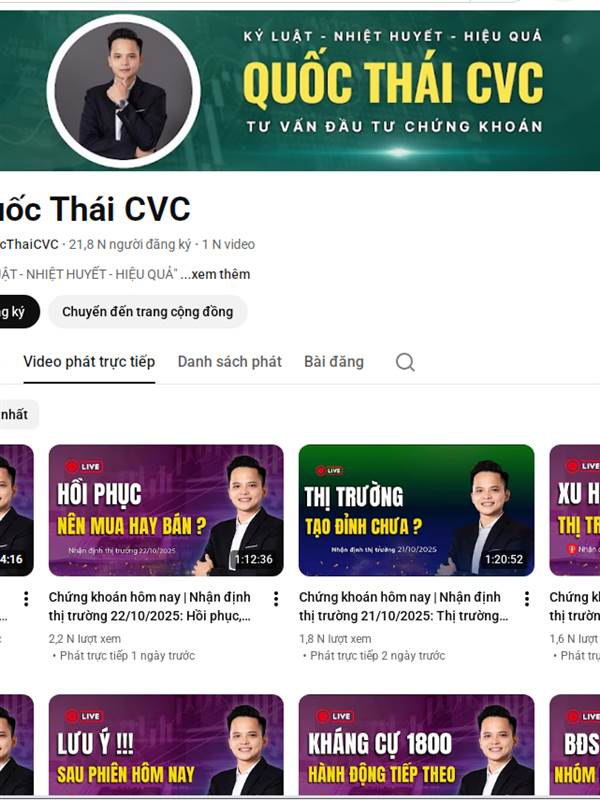Open the Bài đăng tab

point(334,362)
